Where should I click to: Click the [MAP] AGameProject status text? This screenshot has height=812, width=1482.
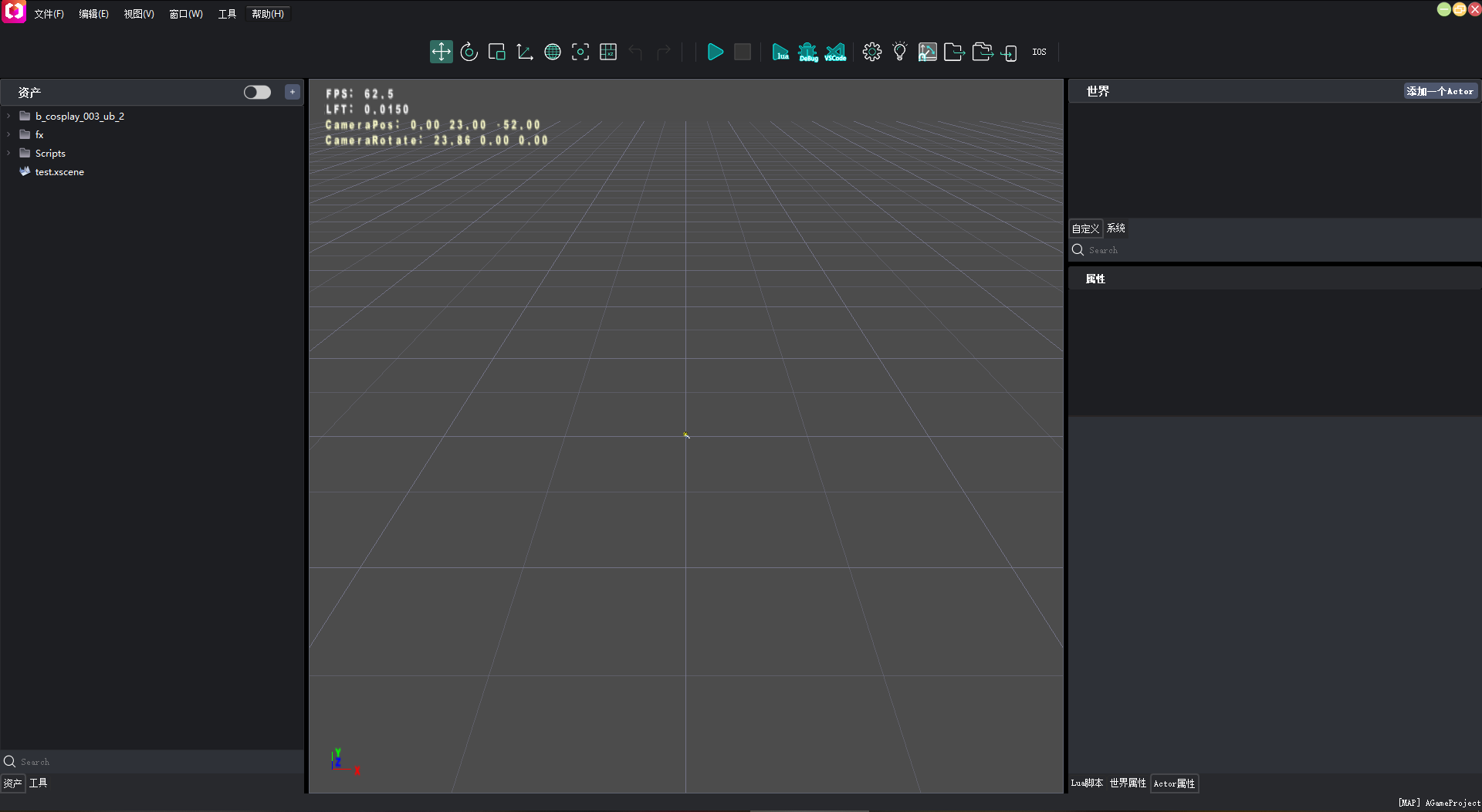(1439, 803)
